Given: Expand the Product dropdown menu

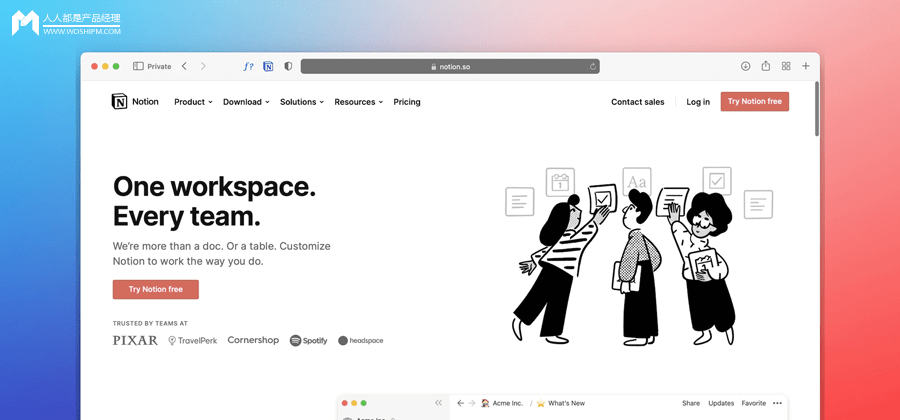Looking at the screenshot, I should pyautogui.click(x=193, y=102).
